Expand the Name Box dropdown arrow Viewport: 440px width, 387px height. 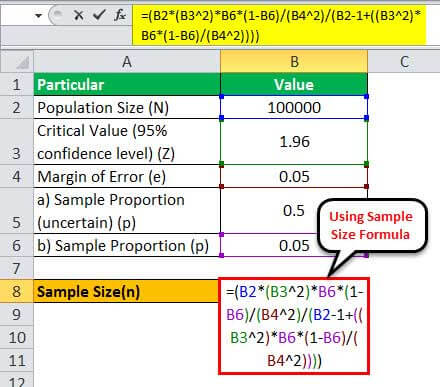tap(39, 16)
